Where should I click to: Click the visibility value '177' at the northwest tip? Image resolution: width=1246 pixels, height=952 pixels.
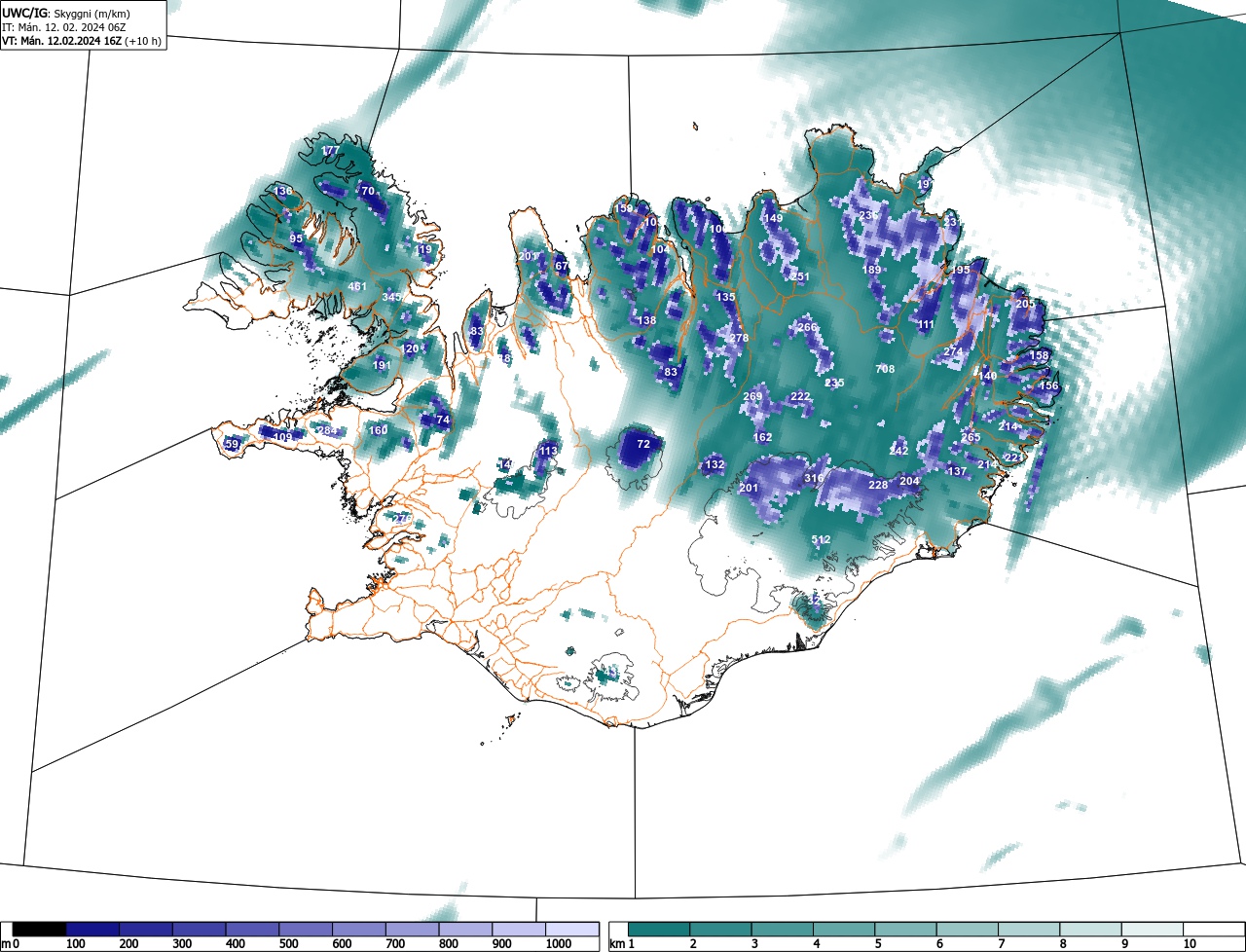[331, 151]
